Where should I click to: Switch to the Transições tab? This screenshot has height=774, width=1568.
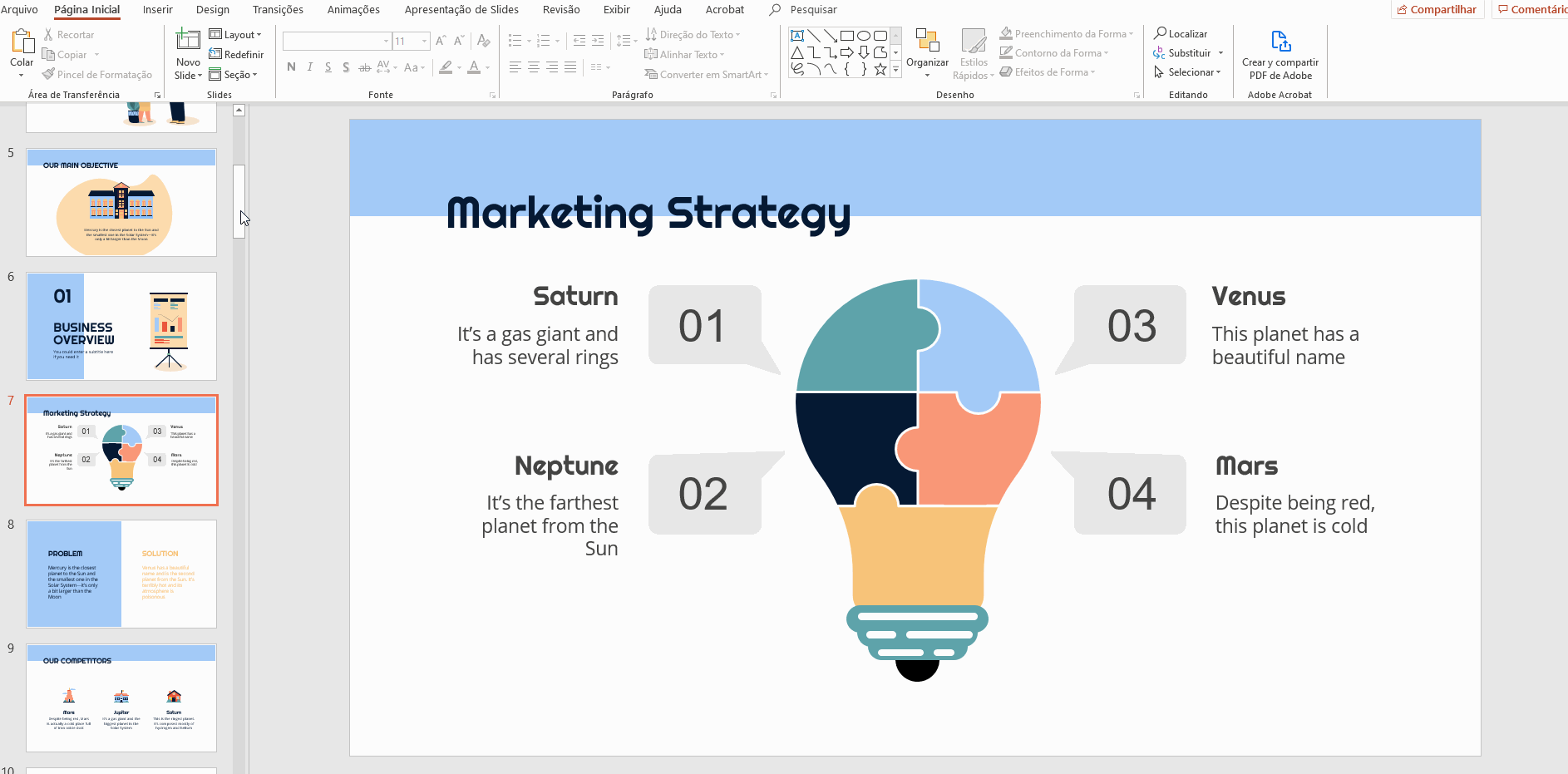[278, 10]
